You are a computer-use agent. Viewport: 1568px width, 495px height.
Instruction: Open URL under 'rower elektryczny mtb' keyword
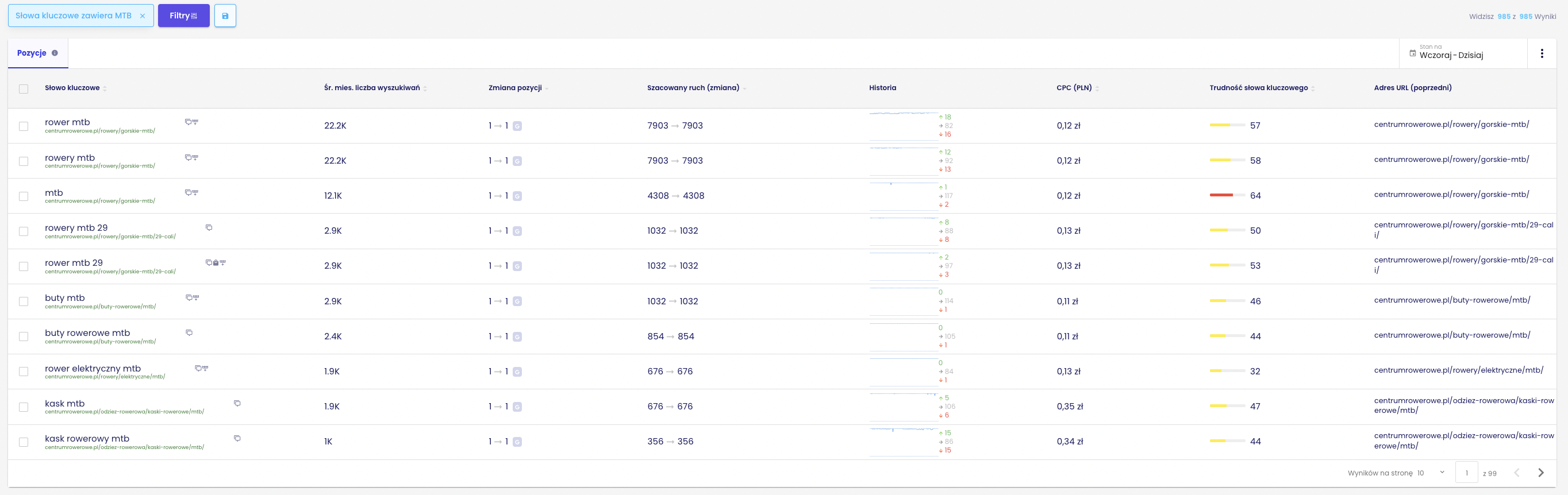point(105,377)
